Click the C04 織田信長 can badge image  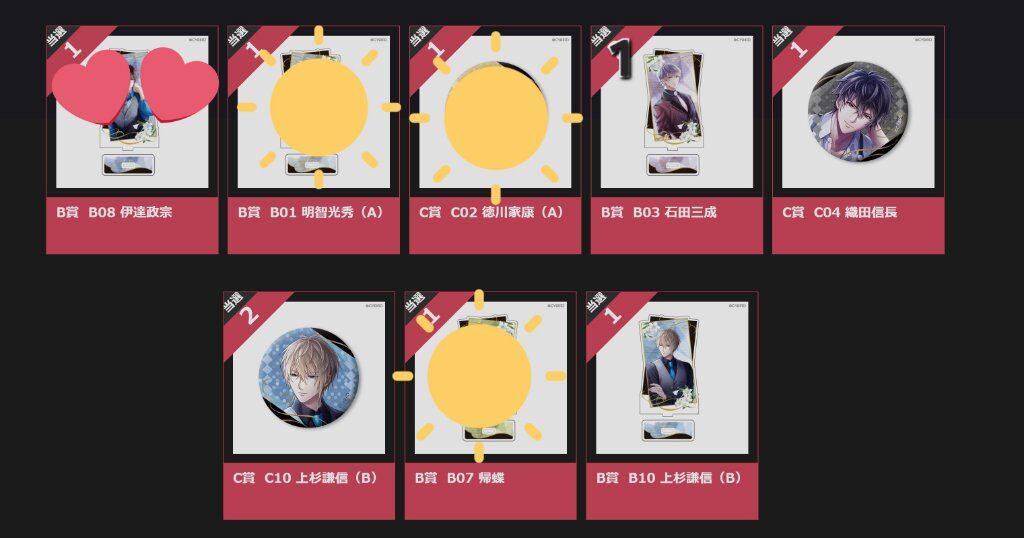tap(858, 112)
